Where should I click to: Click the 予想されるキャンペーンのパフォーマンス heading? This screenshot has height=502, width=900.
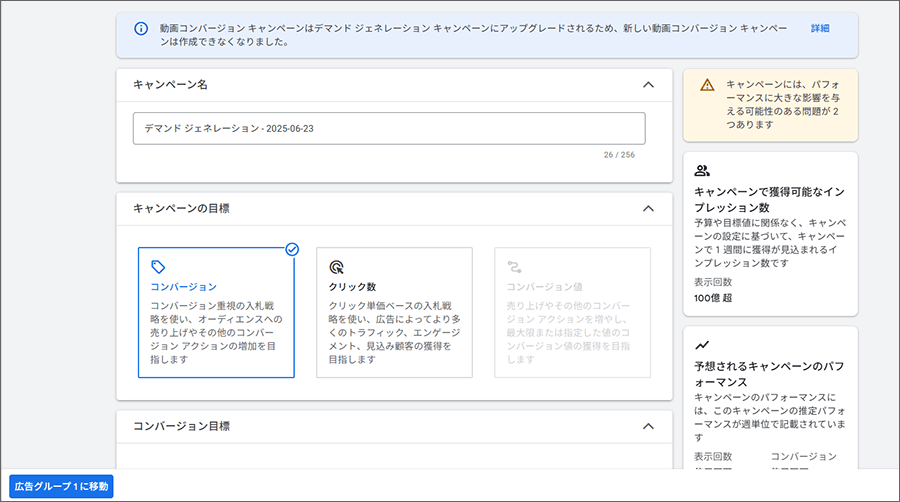click(769, 374)
